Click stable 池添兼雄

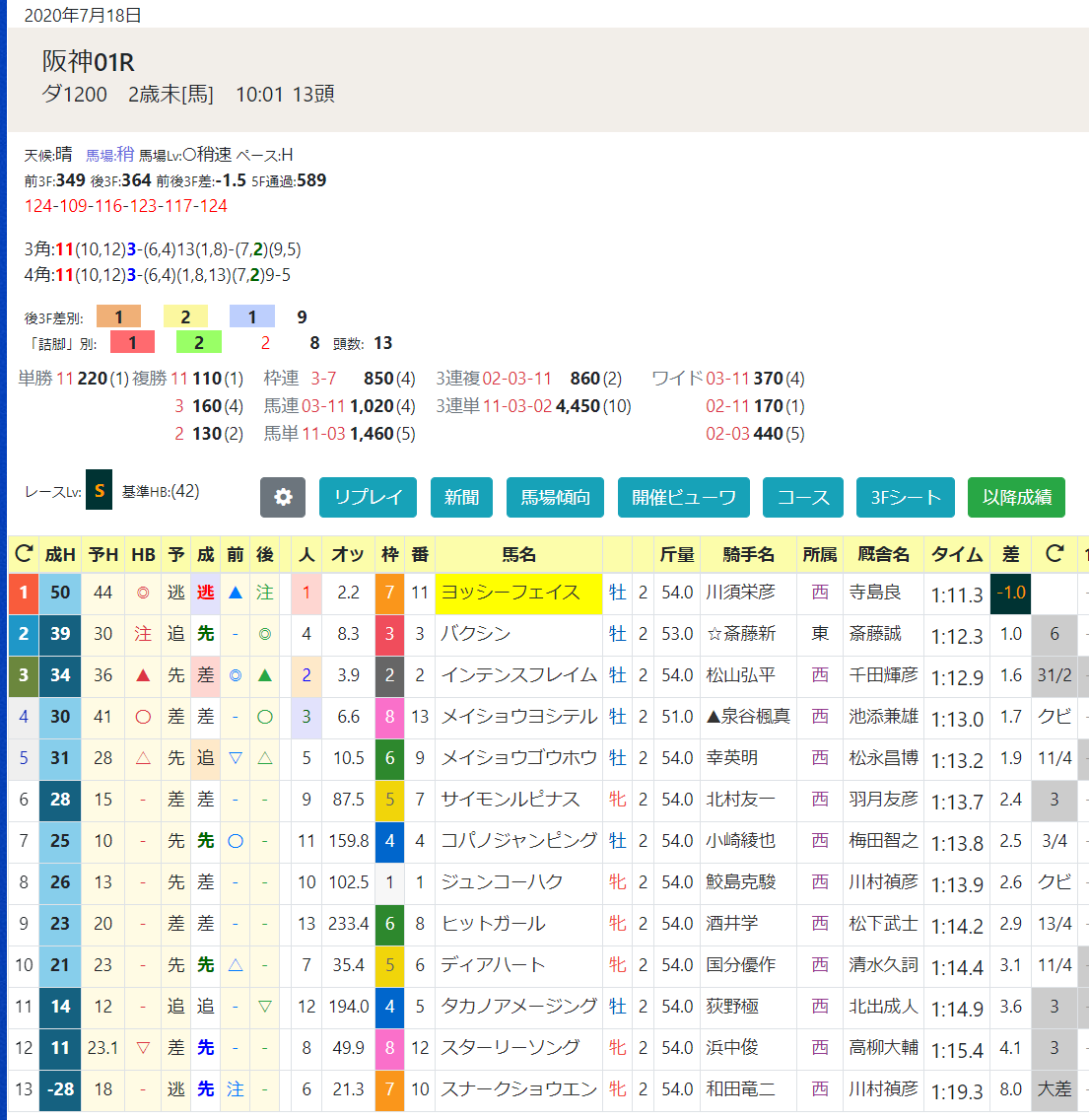883,717
